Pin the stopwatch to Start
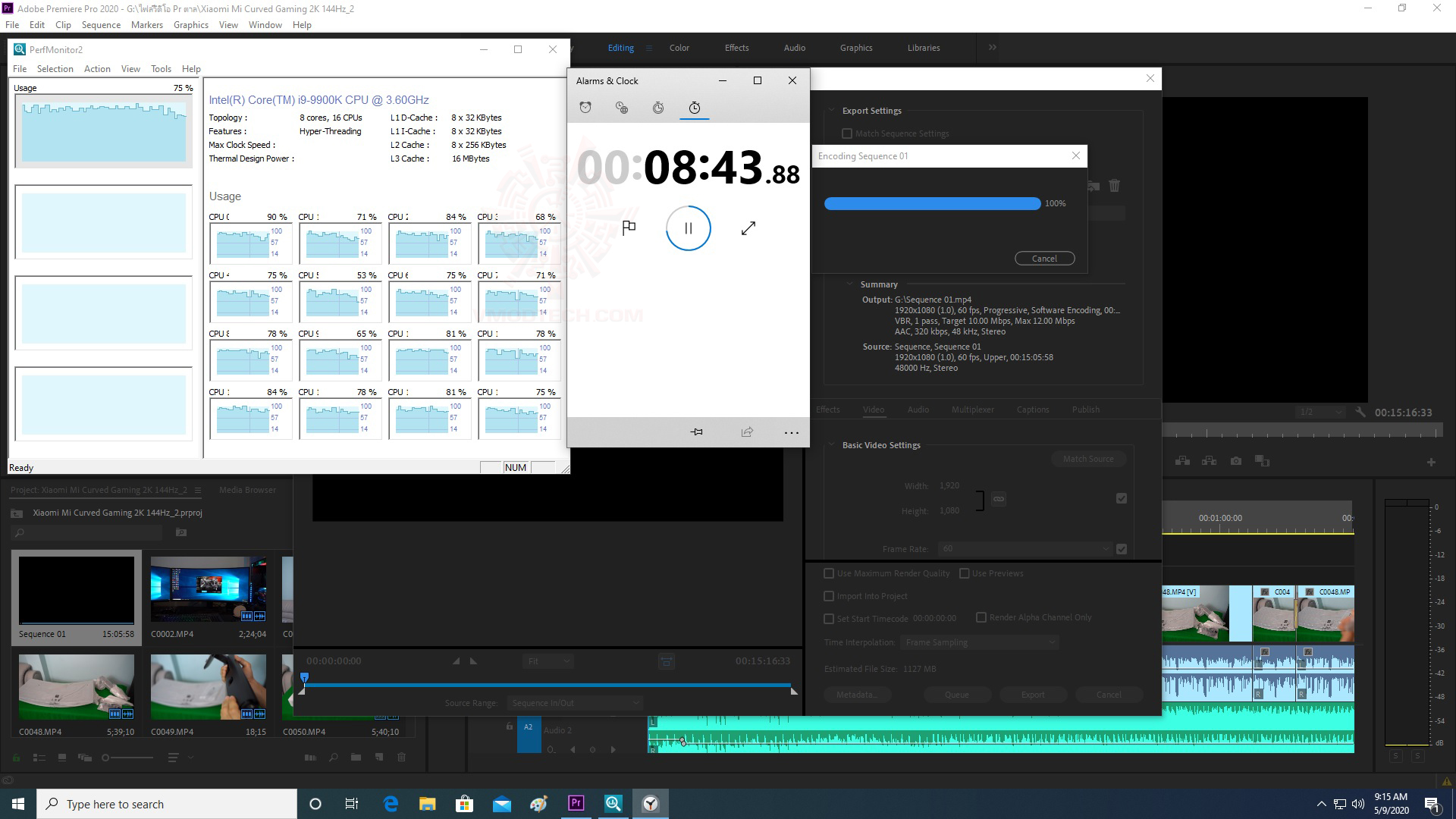 point(696,431)
